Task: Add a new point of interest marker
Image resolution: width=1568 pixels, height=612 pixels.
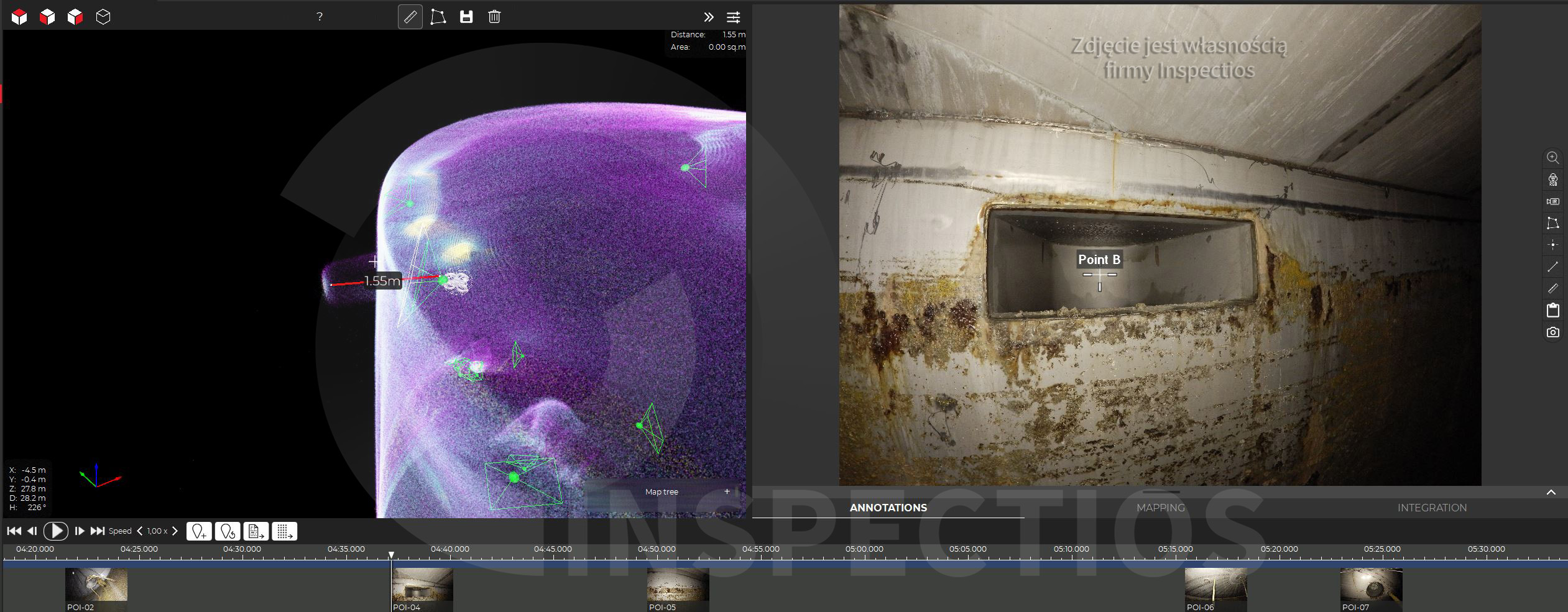Action: [x=199, y=531]
